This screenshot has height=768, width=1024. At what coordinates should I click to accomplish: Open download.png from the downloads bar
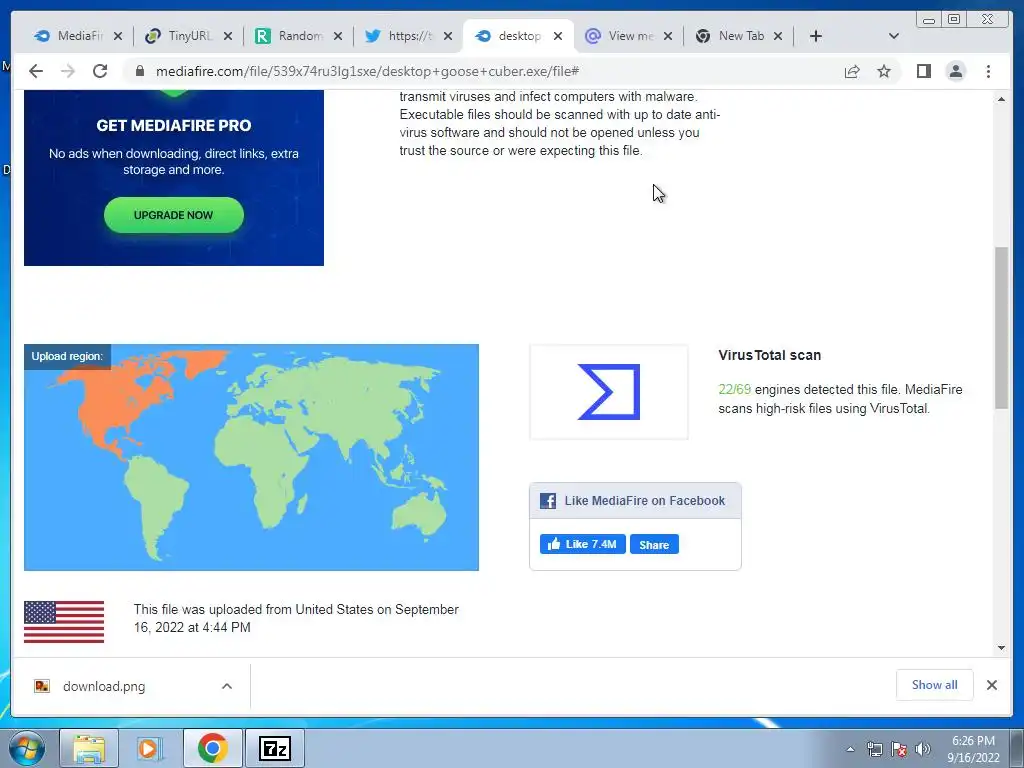tap(104, 686)
